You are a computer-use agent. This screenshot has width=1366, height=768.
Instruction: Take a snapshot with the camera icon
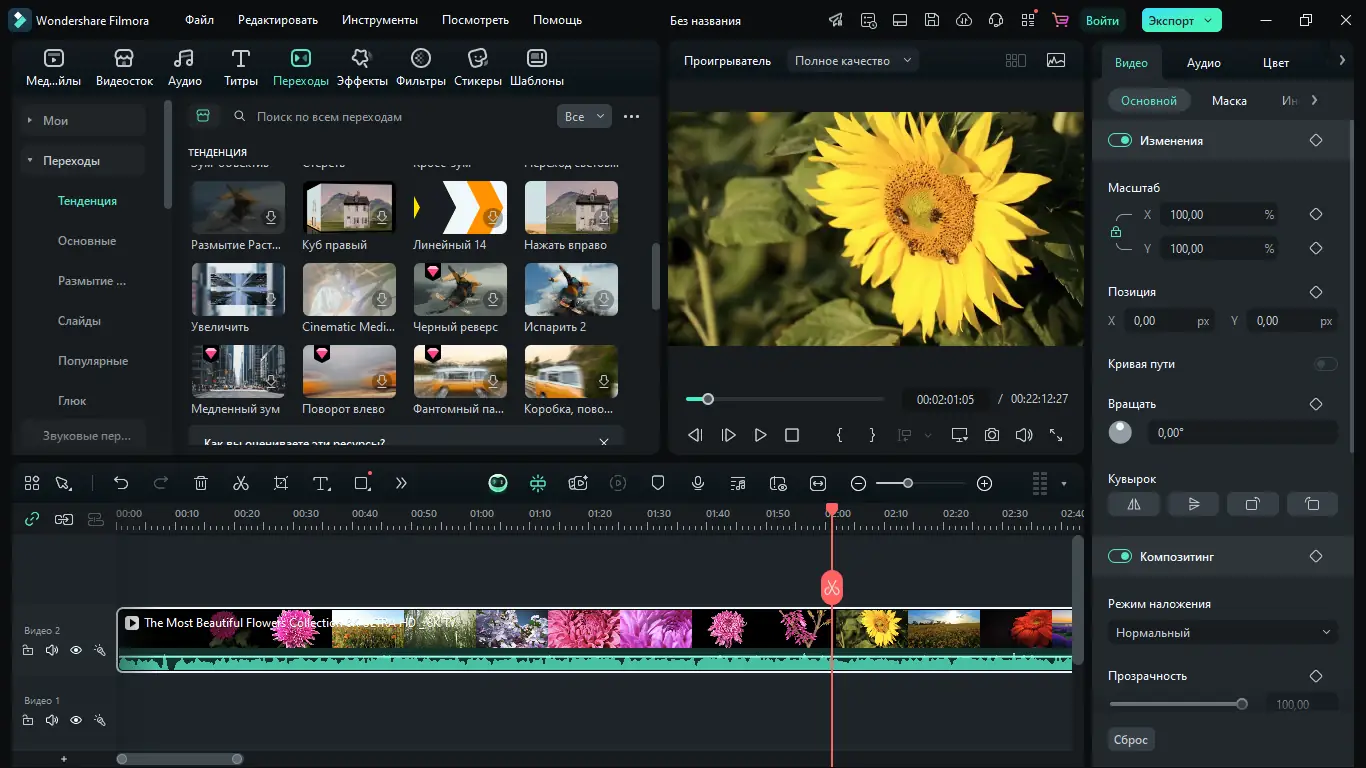(991, 435)
